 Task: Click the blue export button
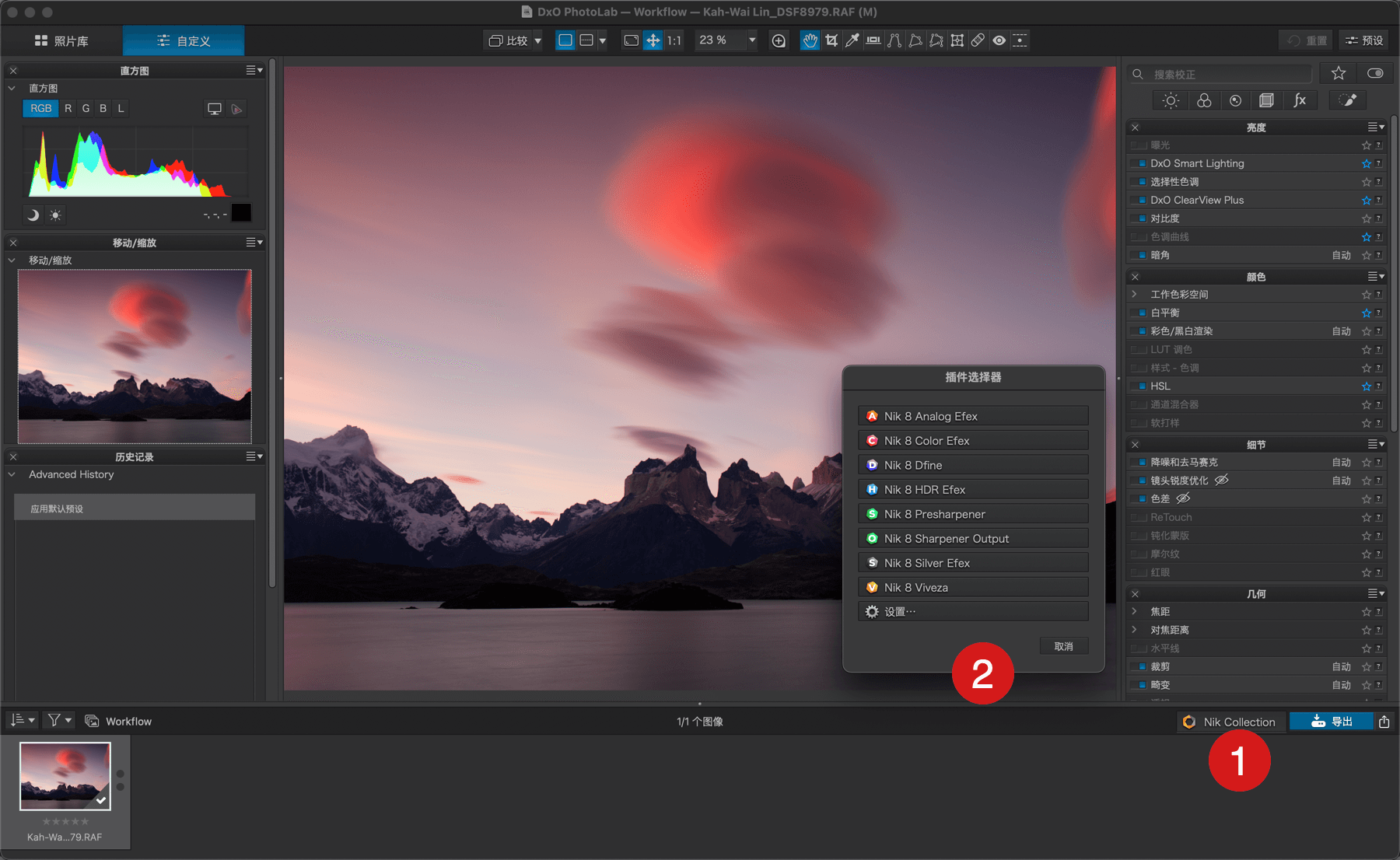pyautogui.click(x=1331, y=722)
